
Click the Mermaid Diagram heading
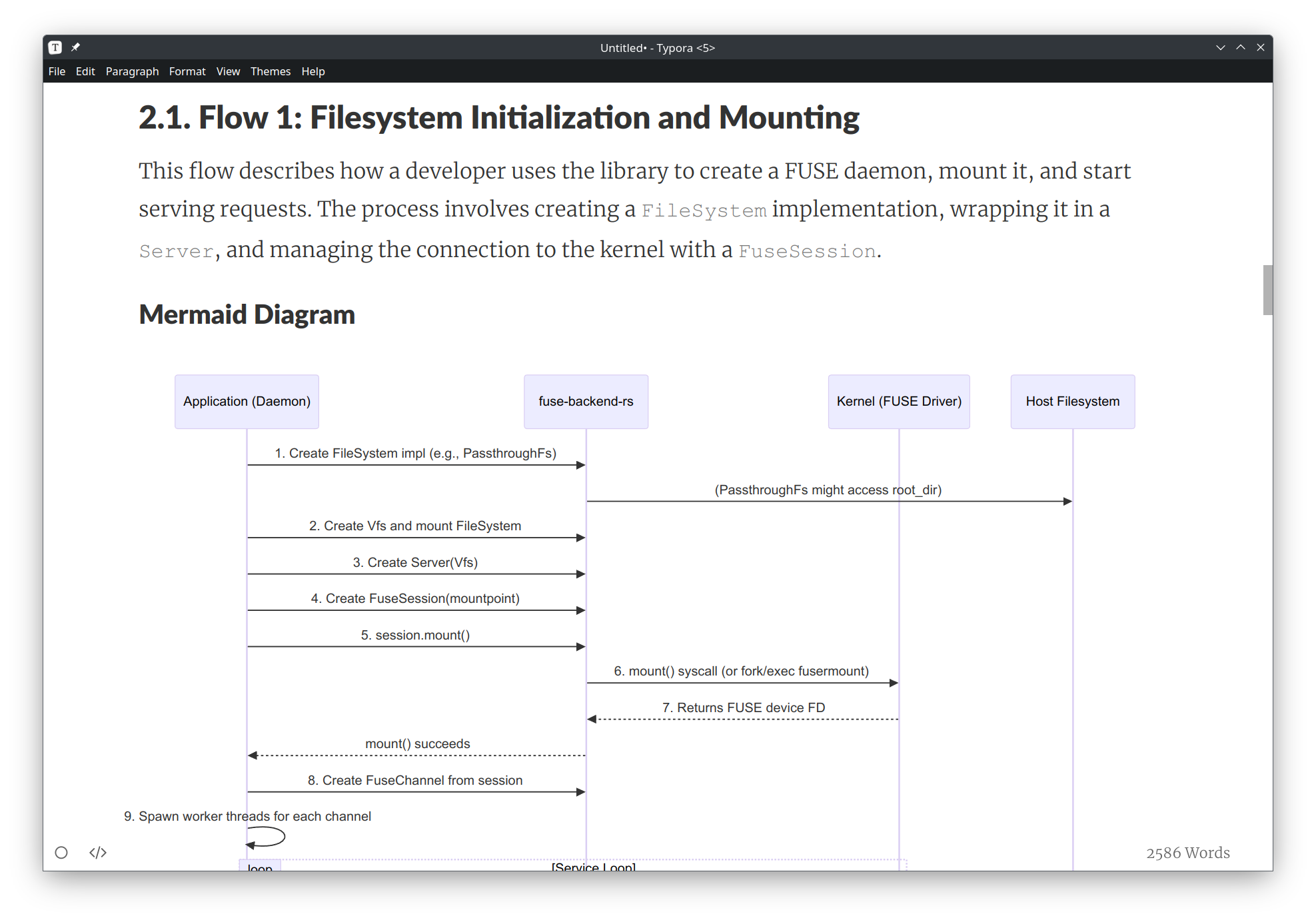[x=247, y=314]
